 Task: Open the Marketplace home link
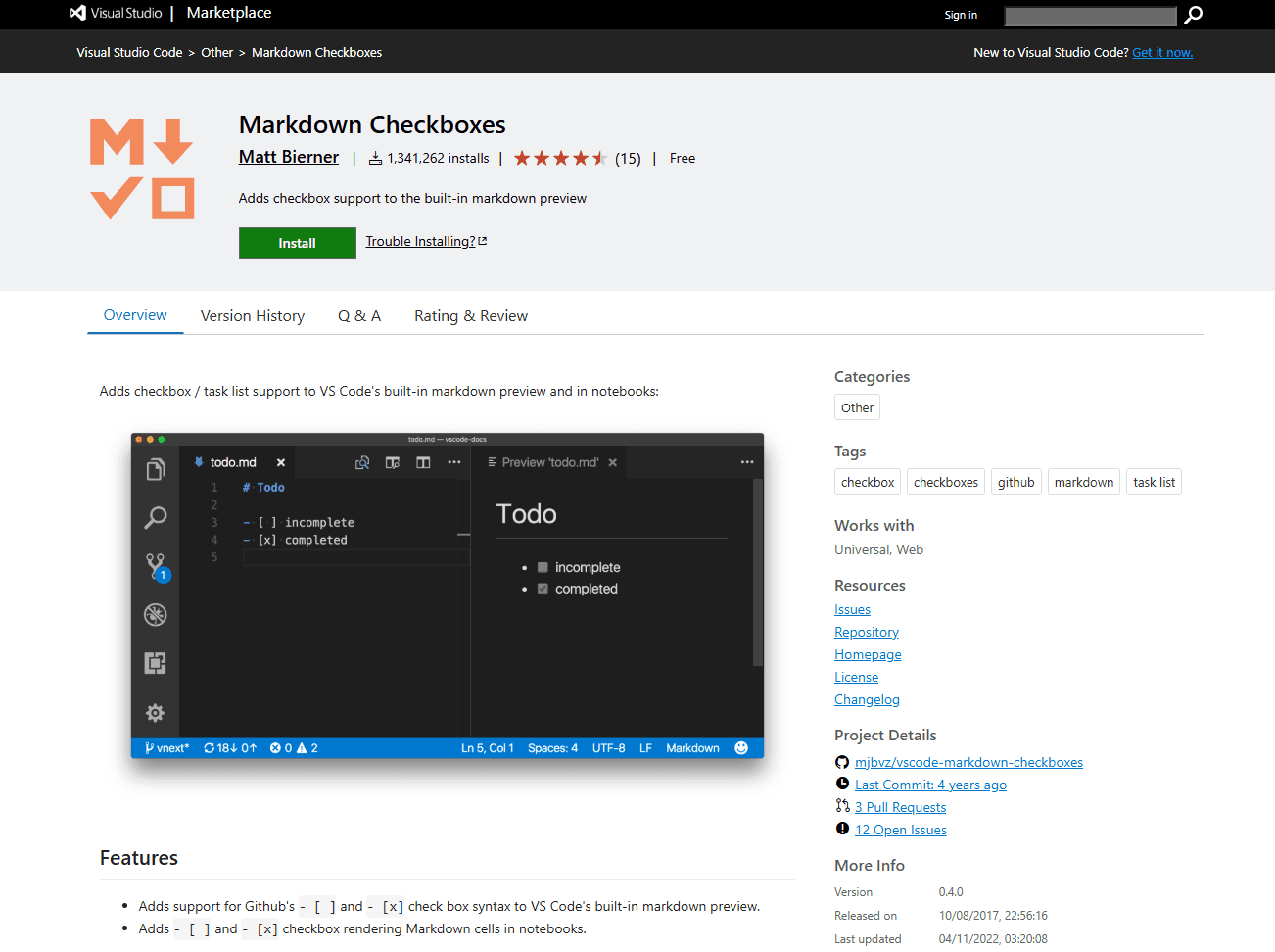click(229, 13)
